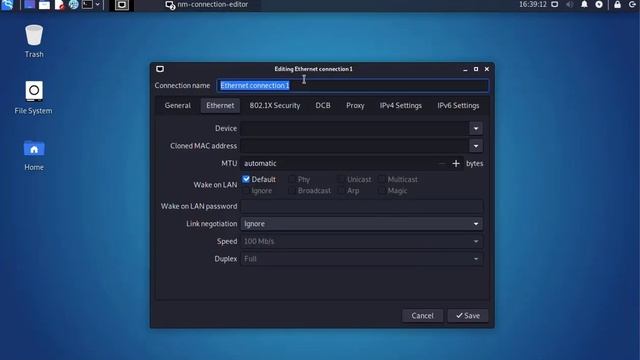Click the window menu icon in the dialog title bar

(x=160, y=69)
